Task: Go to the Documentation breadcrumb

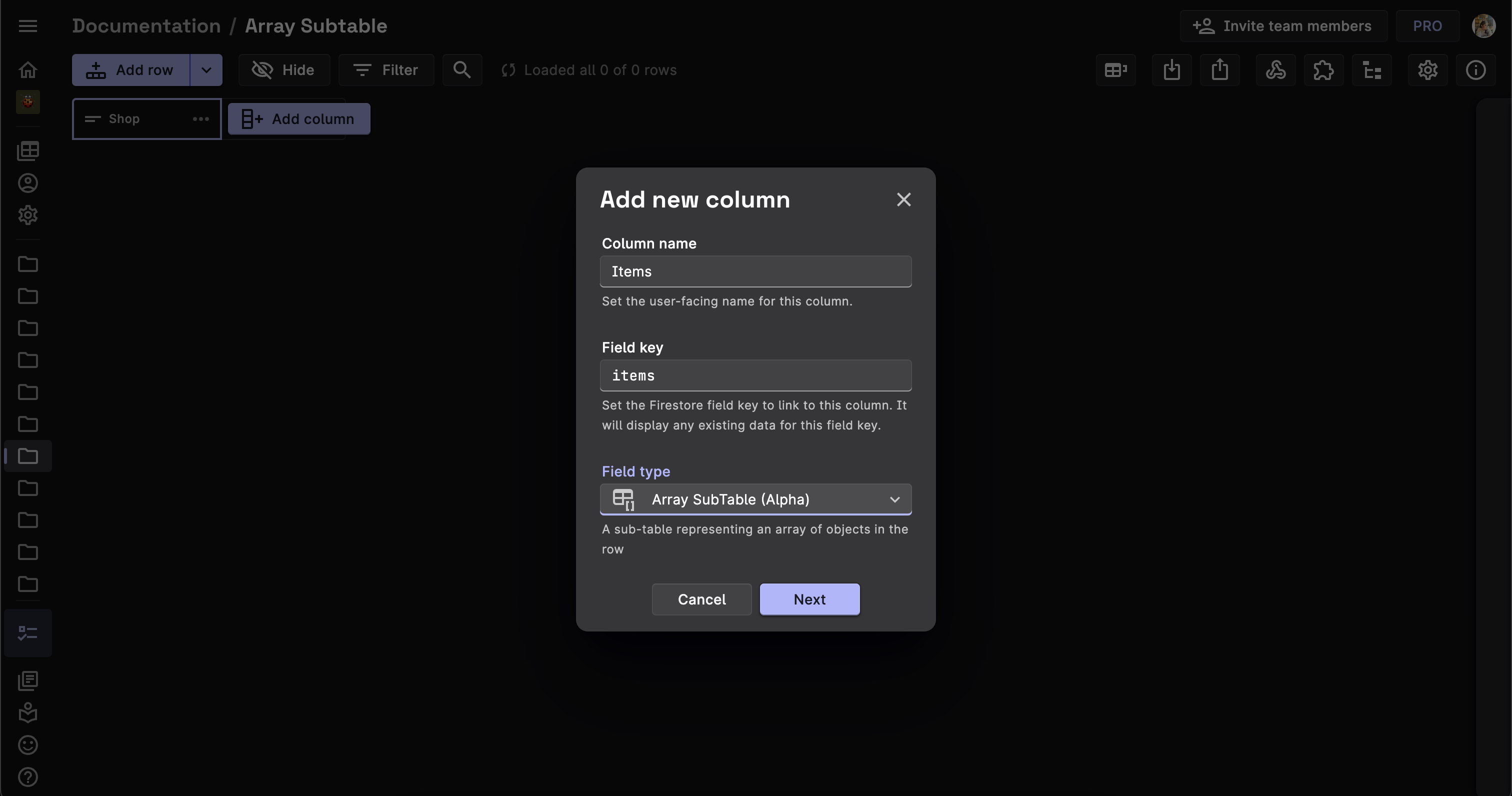Action: coord(146,26)
